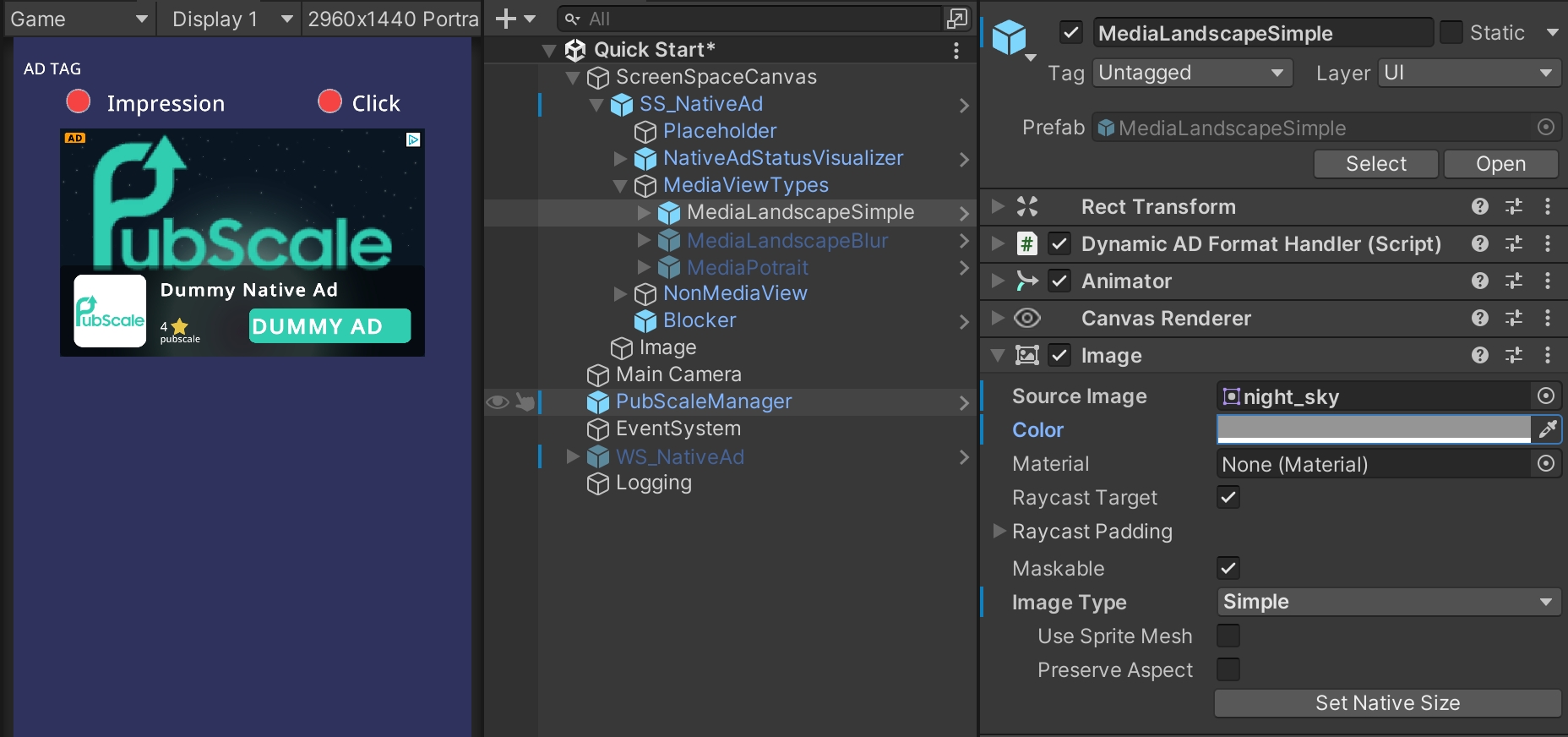Toggle the Raycast Target checkbox
This screenshot has width=1568, height=737.
coord(1228,497)
